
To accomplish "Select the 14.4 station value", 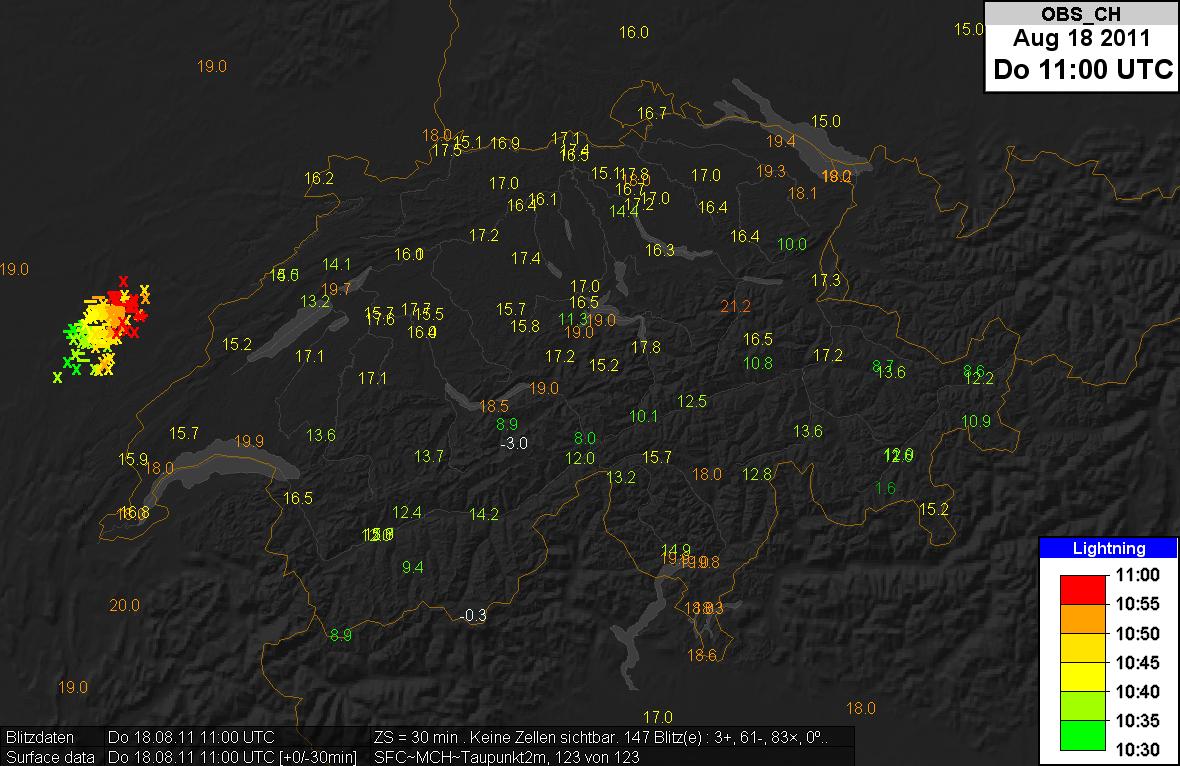I will [x=623, y=211].
